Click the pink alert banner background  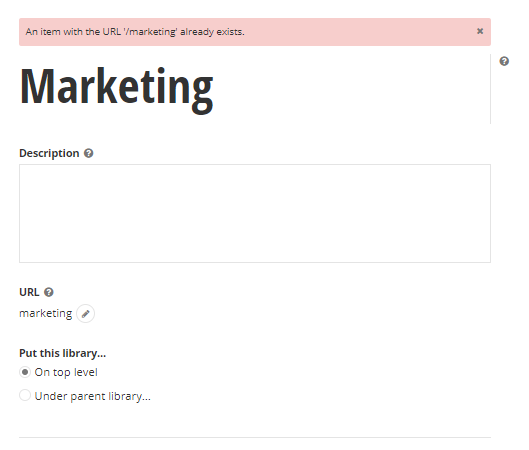pos(358,32)
